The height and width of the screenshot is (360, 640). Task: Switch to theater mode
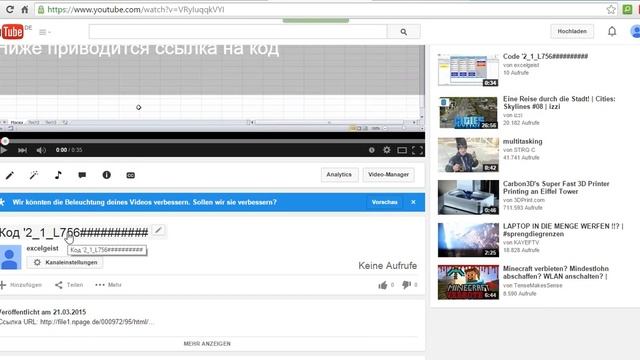point(402,150)
